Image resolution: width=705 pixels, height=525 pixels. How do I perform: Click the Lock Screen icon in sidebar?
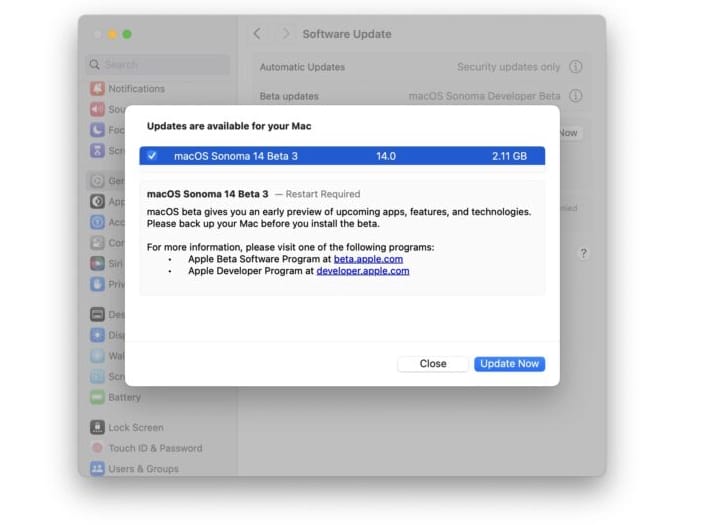(97, 427)
